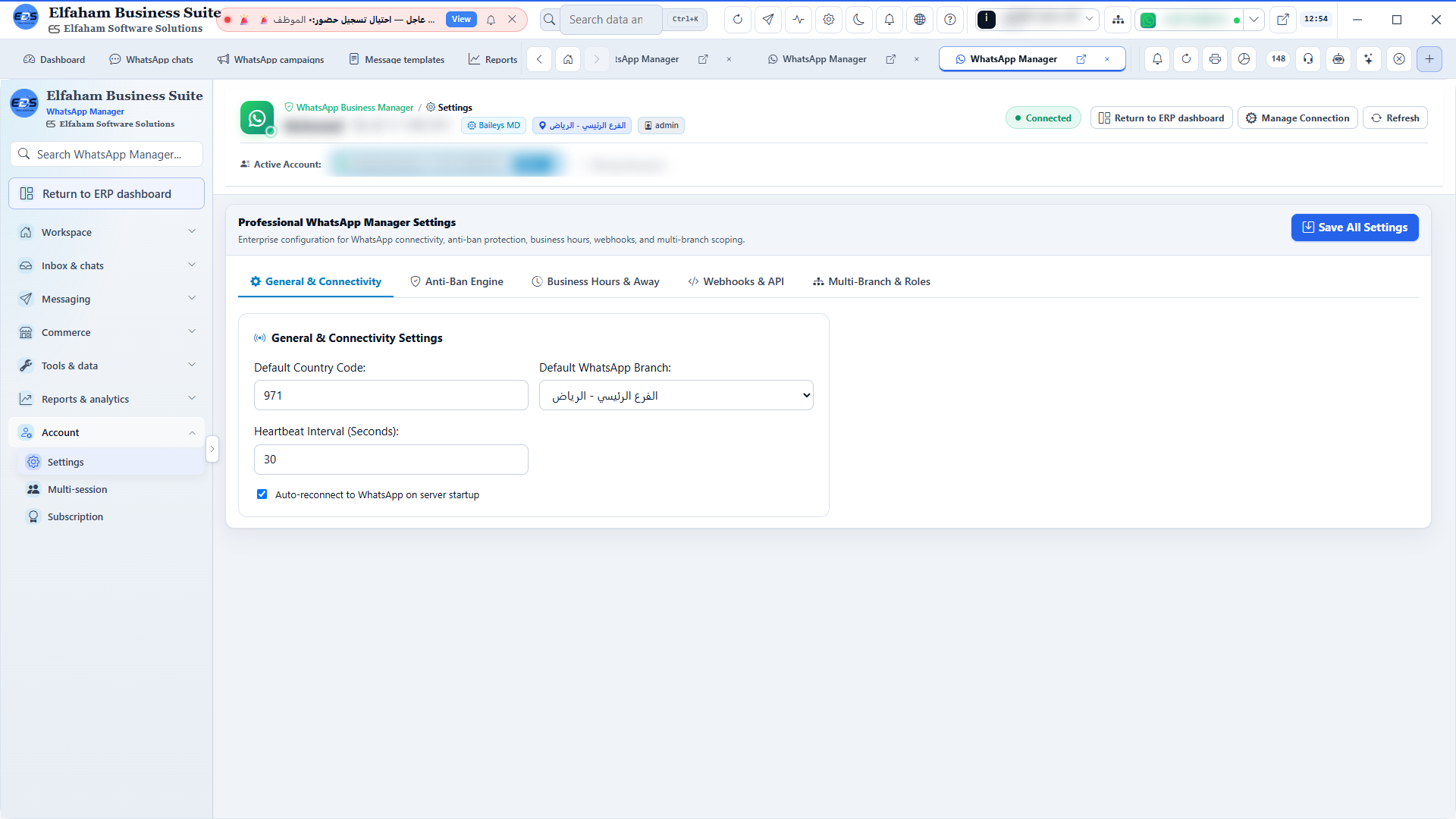Expand the Messaging sidebar section
The height and width of the screenshot is (819, 1456).
click(x=106, y=299)
